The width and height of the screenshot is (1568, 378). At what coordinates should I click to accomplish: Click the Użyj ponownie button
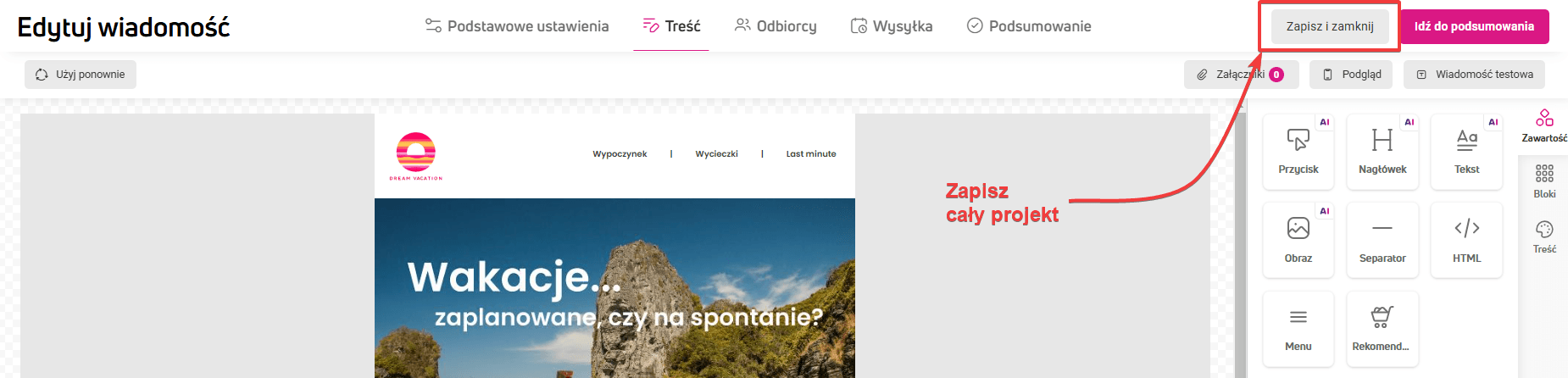81,75
